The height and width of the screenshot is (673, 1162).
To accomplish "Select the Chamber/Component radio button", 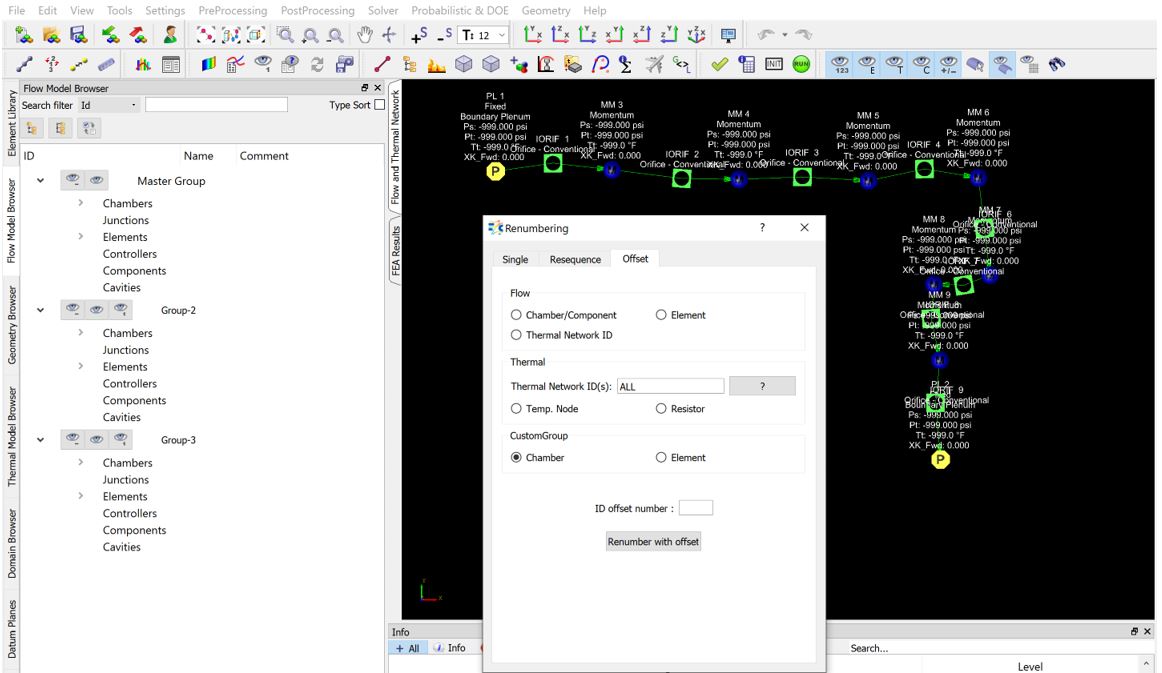I will (x=517, y=315).
